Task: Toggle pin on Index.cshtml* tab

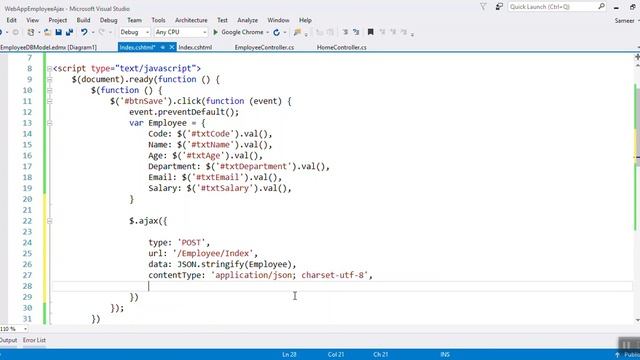Action: [162, 47]
